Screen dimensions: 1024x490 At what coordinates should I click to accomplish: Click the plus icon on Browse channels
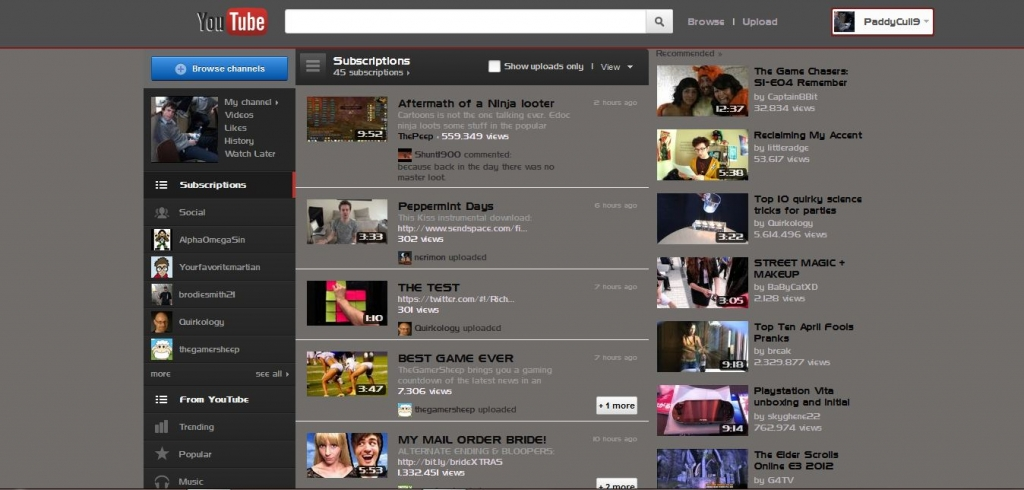click(x=181, y=69)
